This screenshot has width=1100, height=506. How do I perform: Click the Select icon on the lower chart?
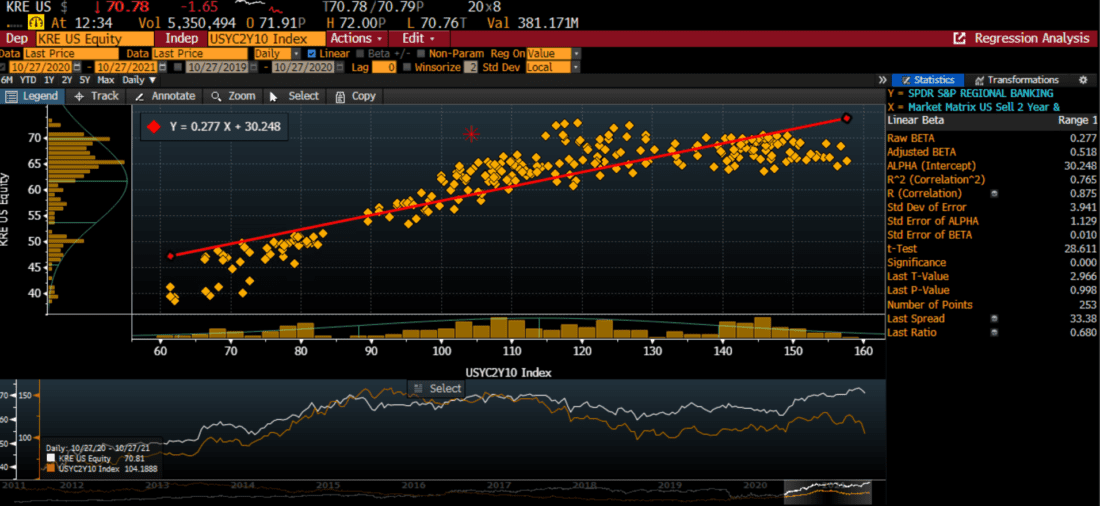pyautogui.click(x=417, y=388)
